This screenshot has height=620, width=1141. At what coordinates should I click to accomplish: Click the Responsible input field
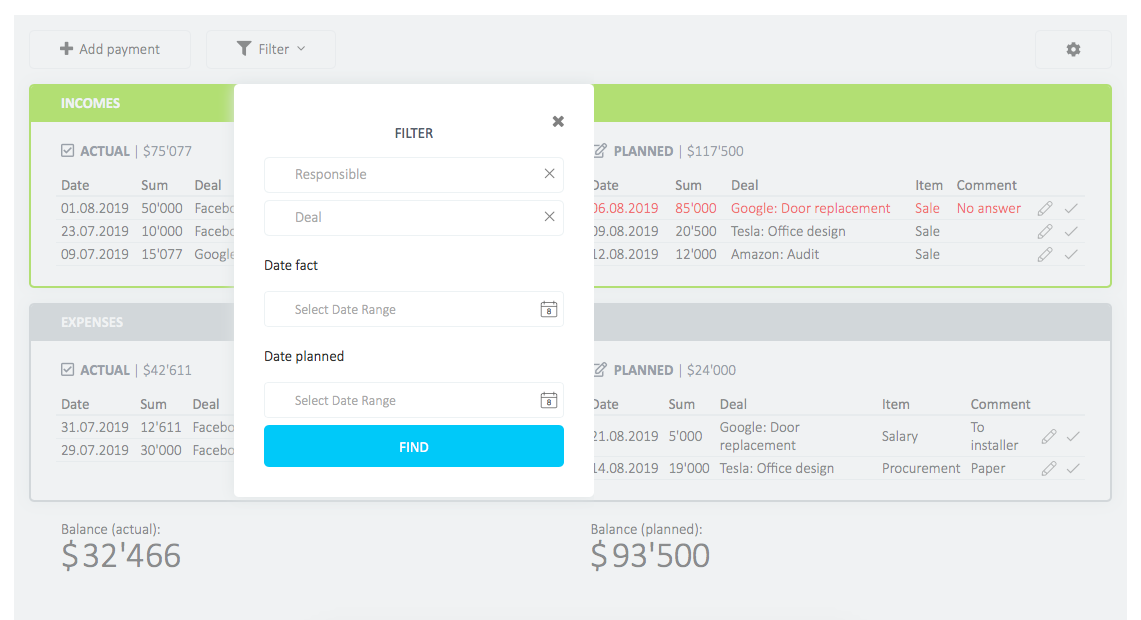[x=413, y=175]
